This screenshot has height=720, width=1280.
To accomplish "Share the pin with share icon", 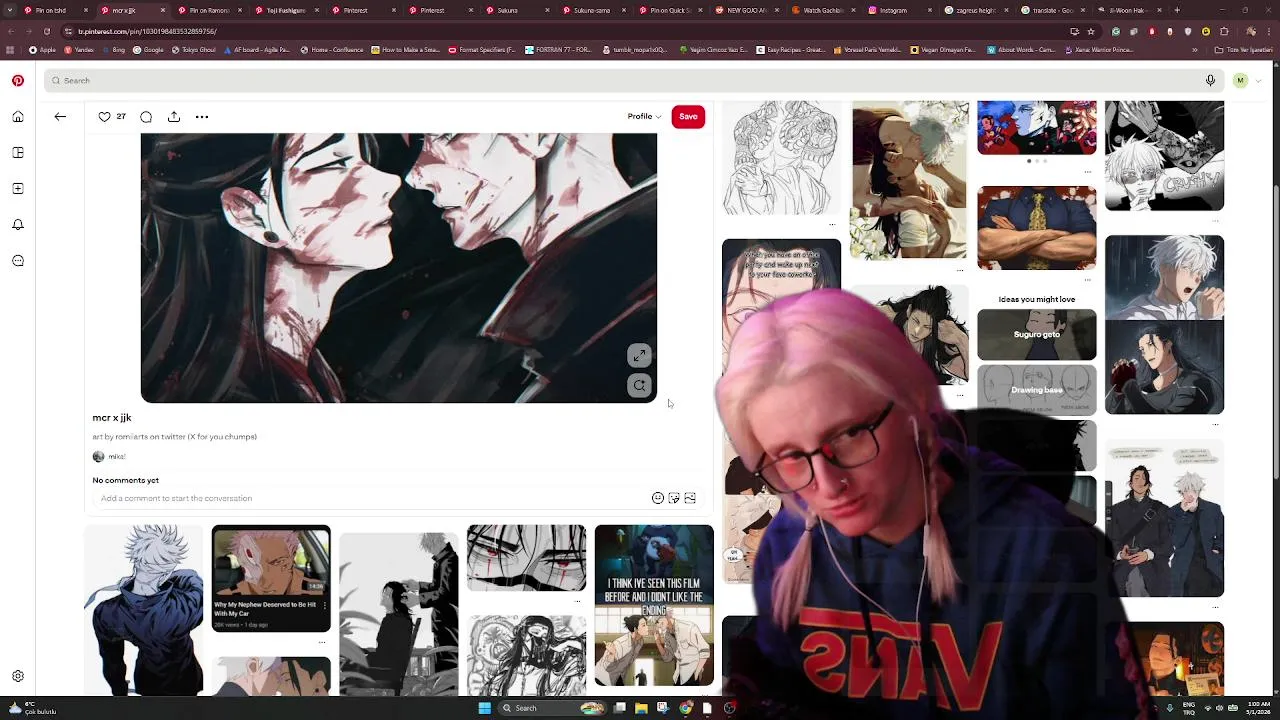I will (174, 117).
